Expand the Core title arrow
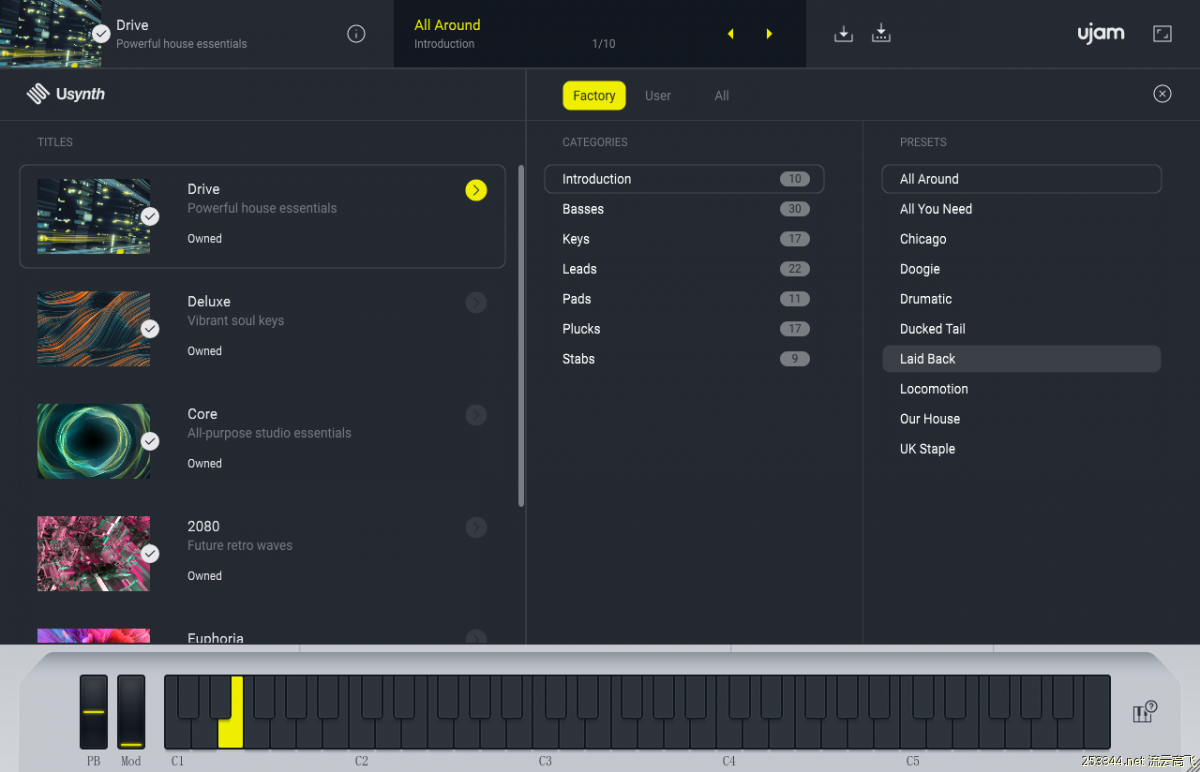 point(476,415)
